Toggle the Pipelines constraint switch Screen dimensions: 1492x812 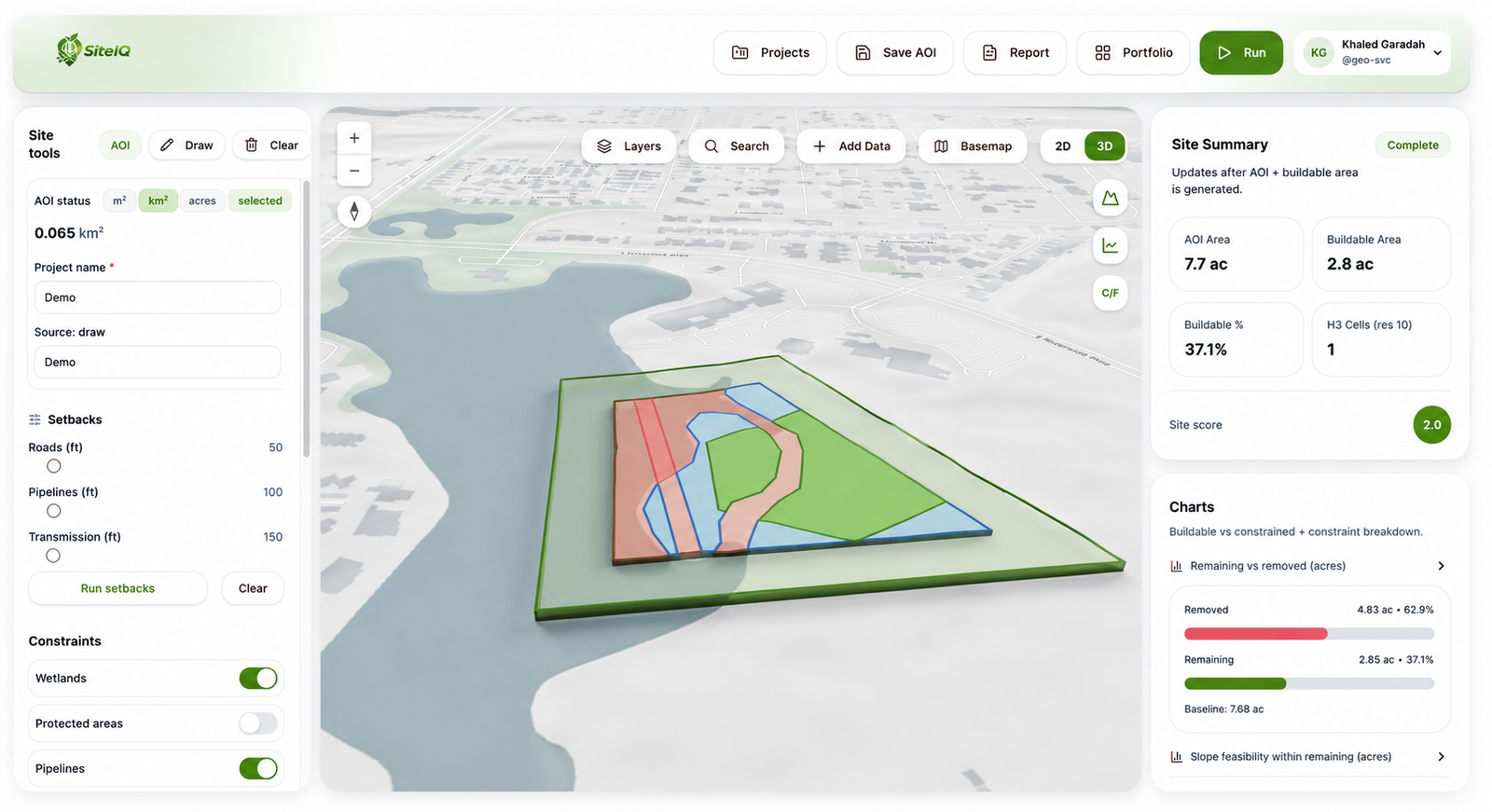coord(258,768)
